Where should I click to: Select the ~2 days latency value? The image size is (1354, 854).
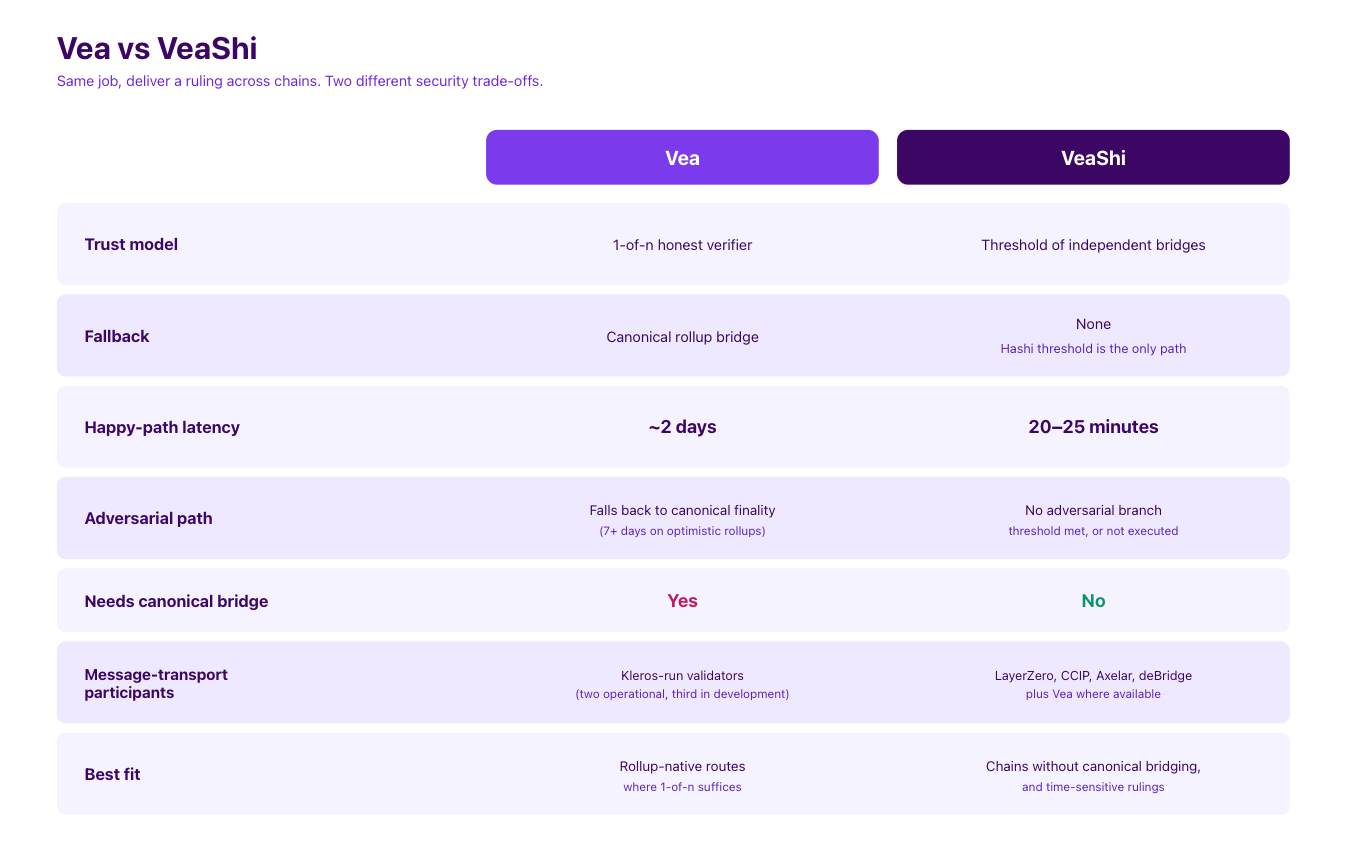(x=682, y=427)
